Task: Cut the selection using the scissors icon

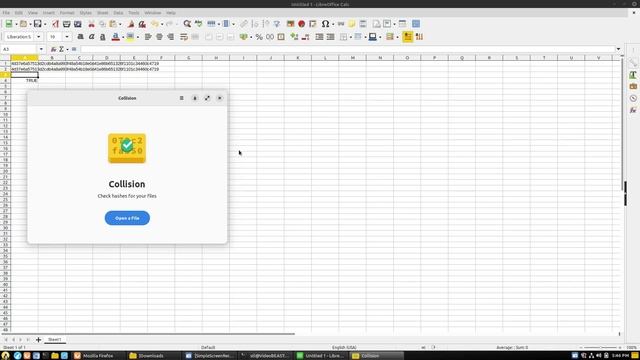Action: 91,24
